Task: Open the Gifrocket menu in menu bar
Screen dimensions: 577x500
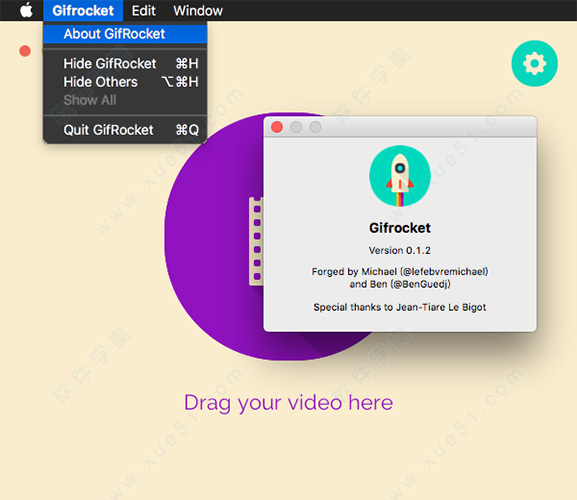Action: 83,11
